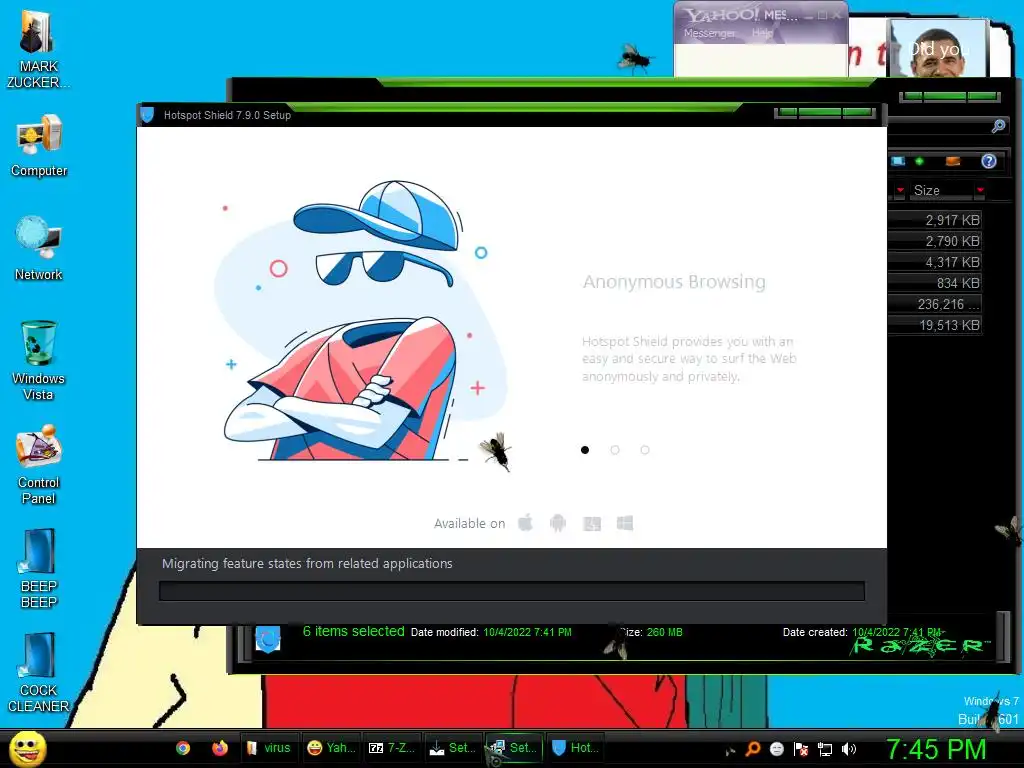Open the smiley face Start button
The height and width of the screenshot is (768, 1024).
pos(27,748)
